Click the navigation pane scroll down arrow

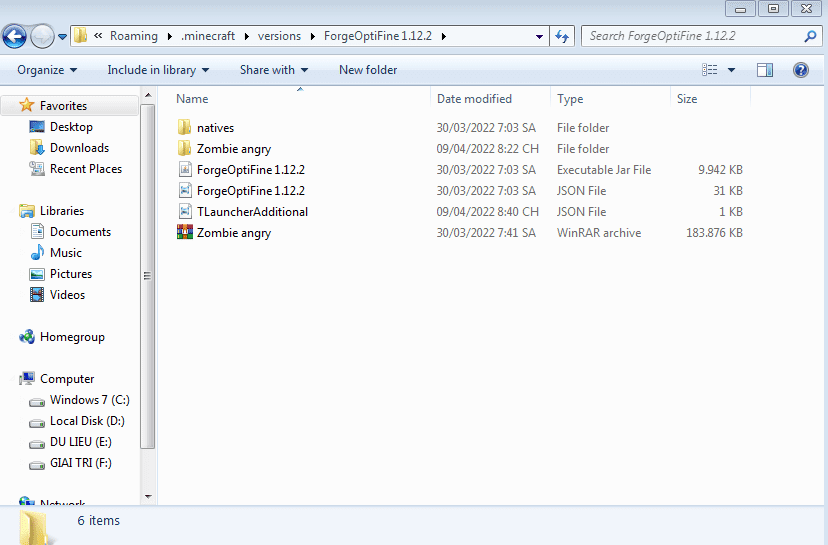pos(148,496)
